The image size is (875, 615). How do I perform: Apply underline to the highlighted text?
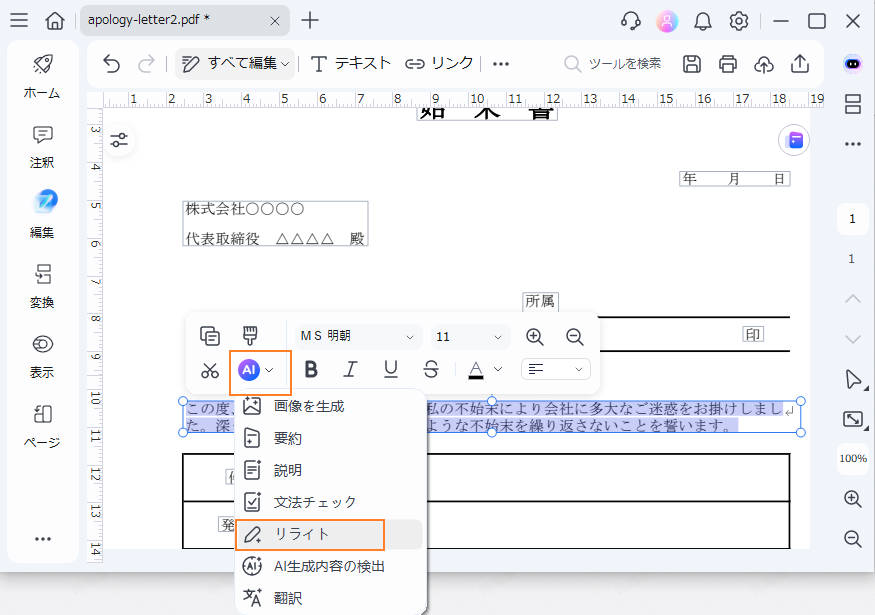point(390,369)
